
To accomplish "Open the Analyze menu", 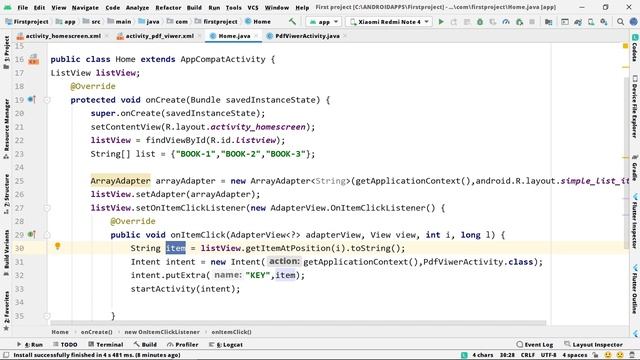I will [x=137, y=7].
